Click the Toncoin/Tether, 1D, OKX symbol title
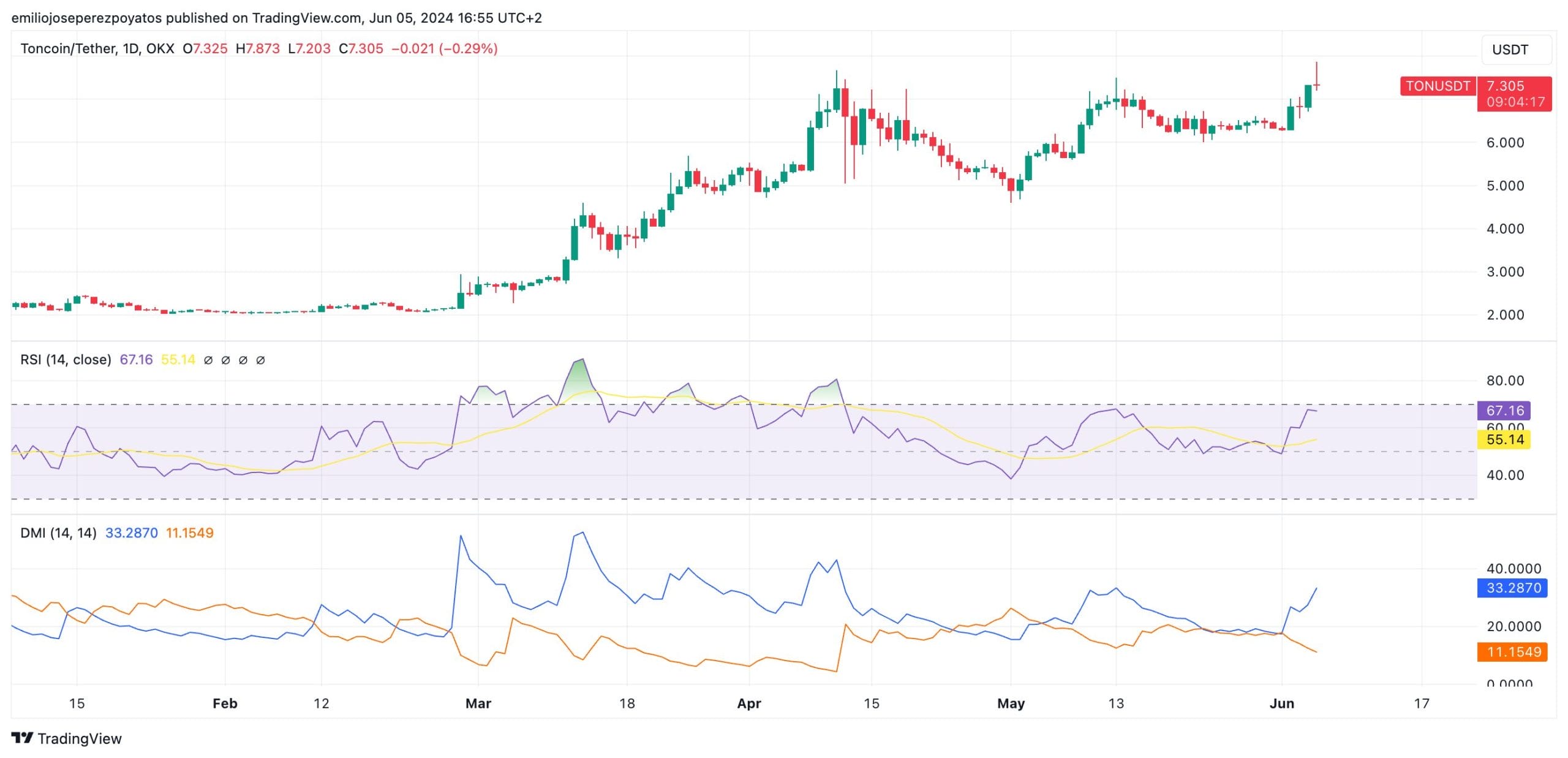Viewport: 1568px width, 758px height. (x=97, y=48)
